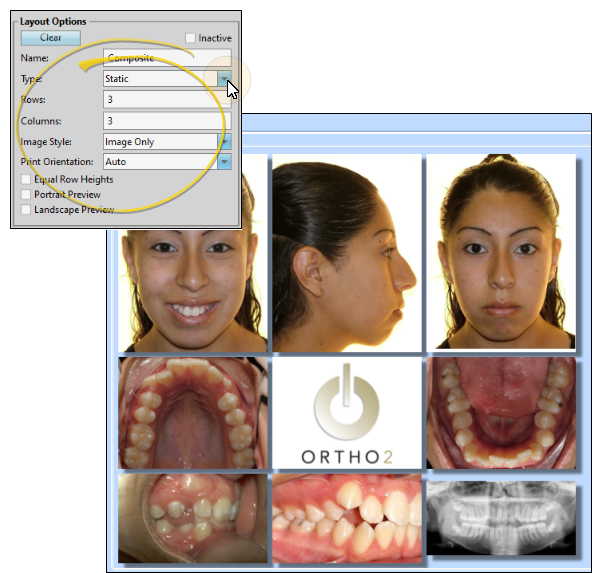
Task: Toggle the Inactive checkbox
Action: coord(190,38)
